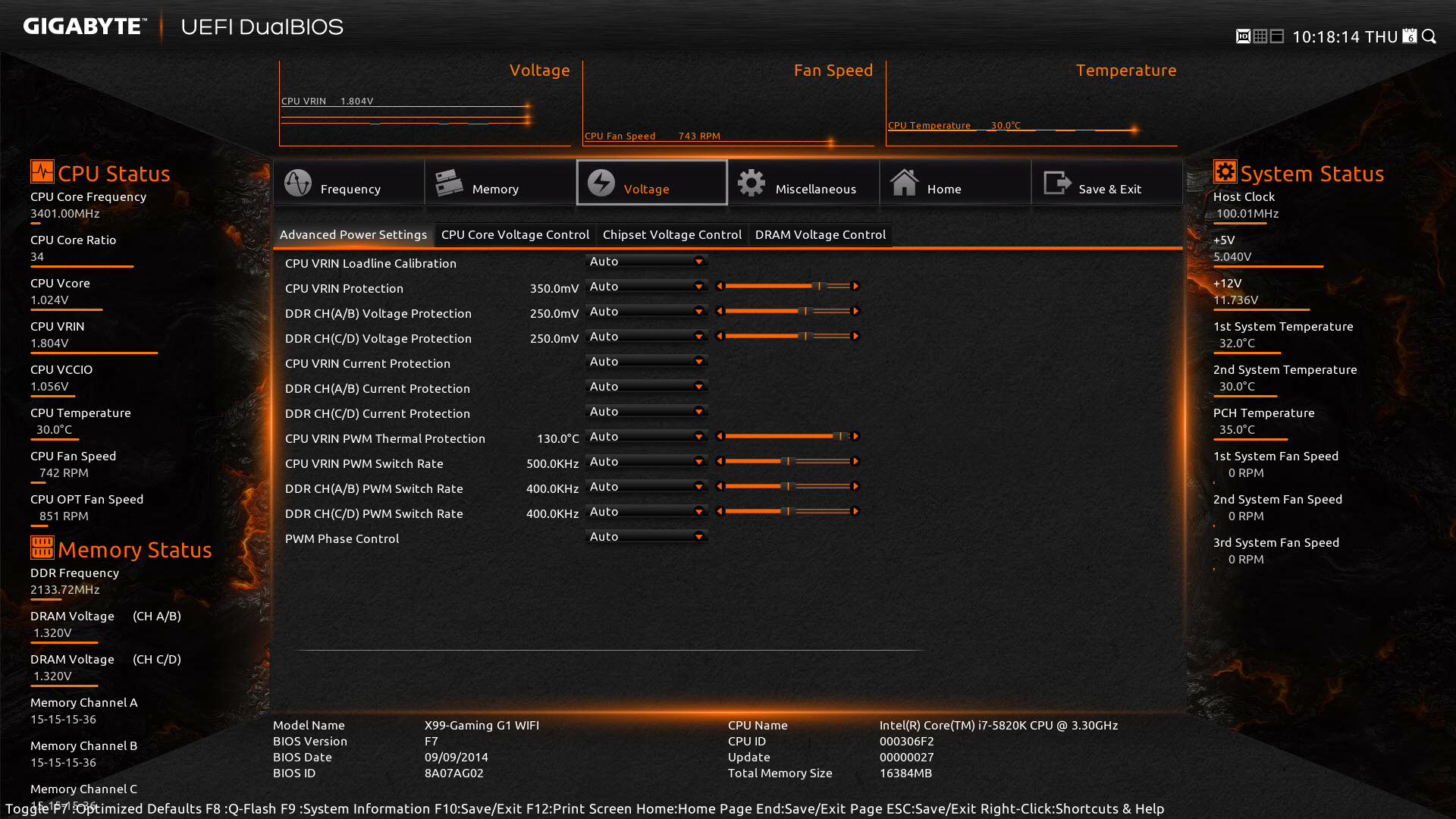Viewport: 1456px width, 819px height.
Task: Decrease DDR CH(A/B) Voltage Protection left arrow
Action: (720, 311)
